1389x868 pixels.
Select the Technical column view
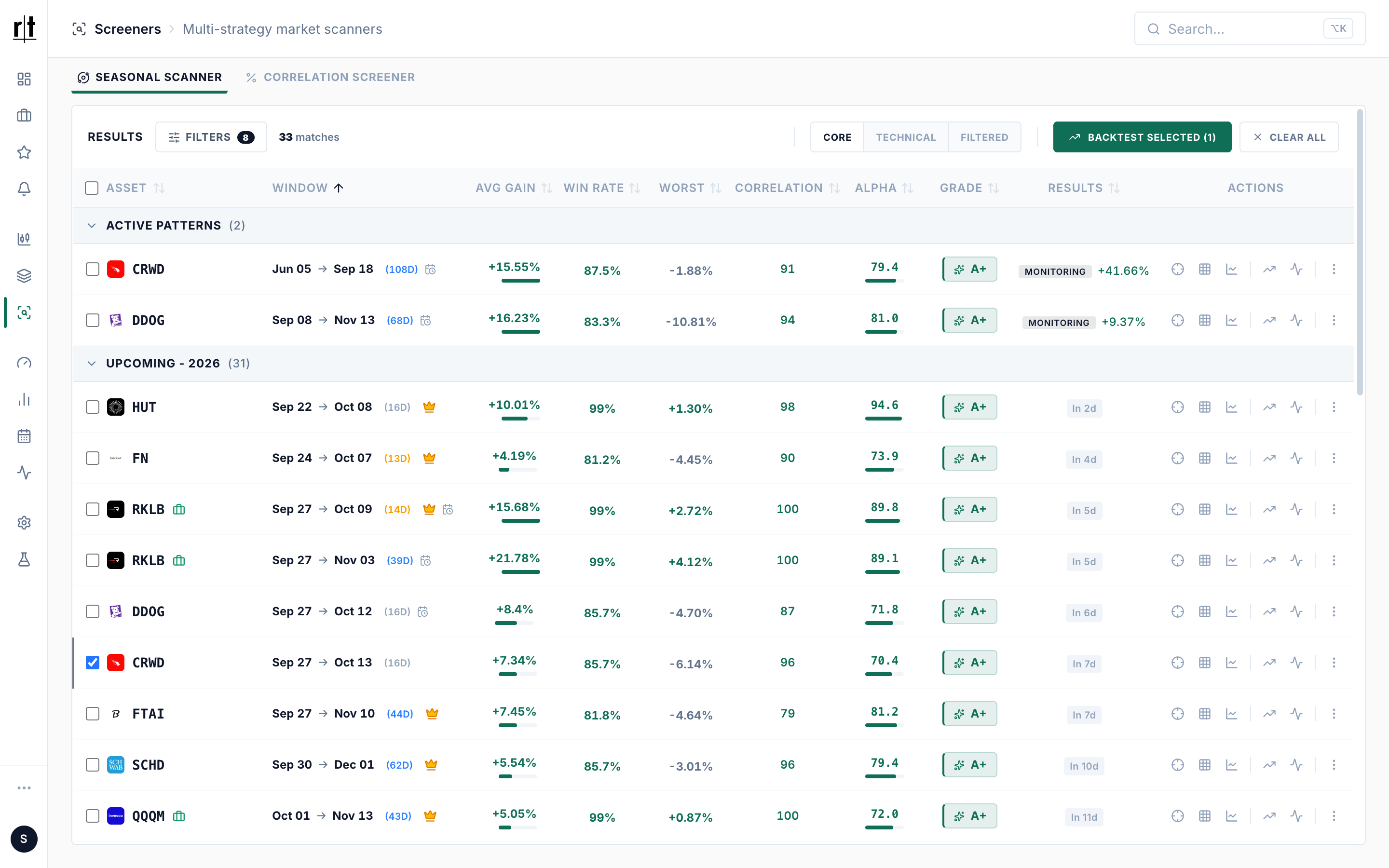coord(906,137)
